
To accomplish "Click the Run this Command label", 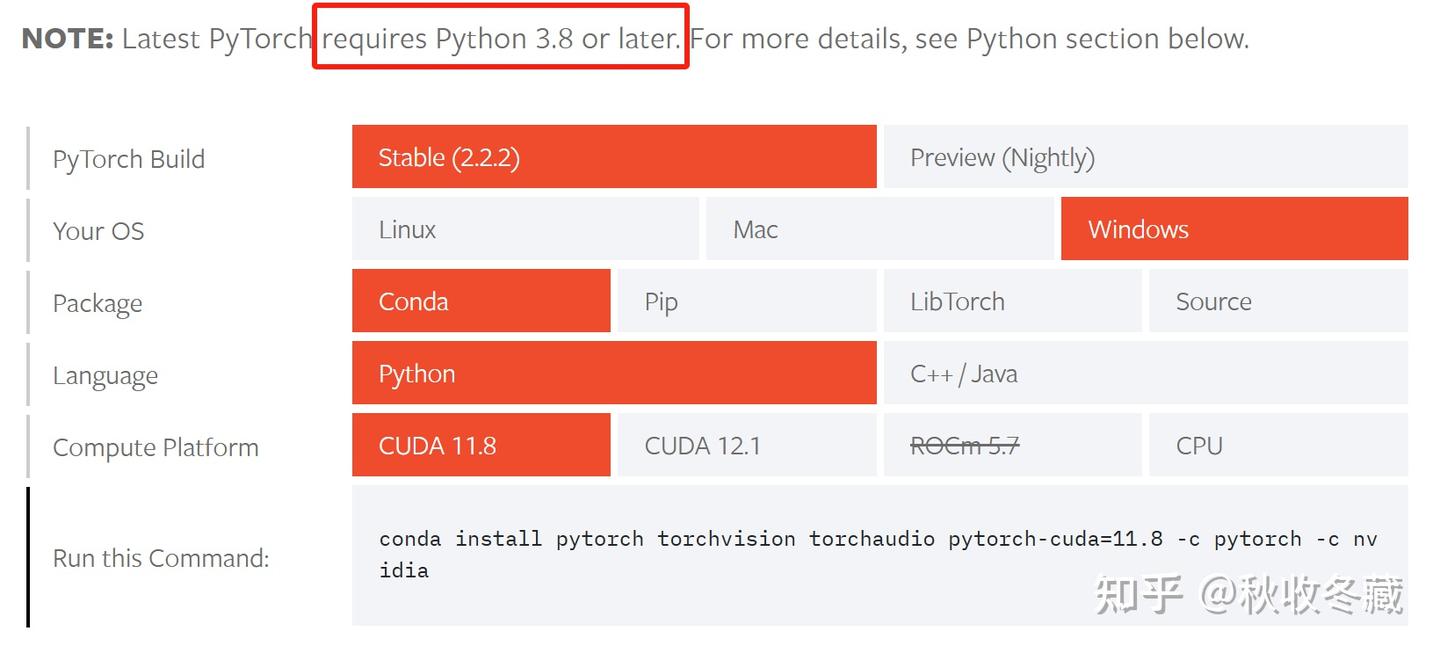I will click(x=159, y=558).
